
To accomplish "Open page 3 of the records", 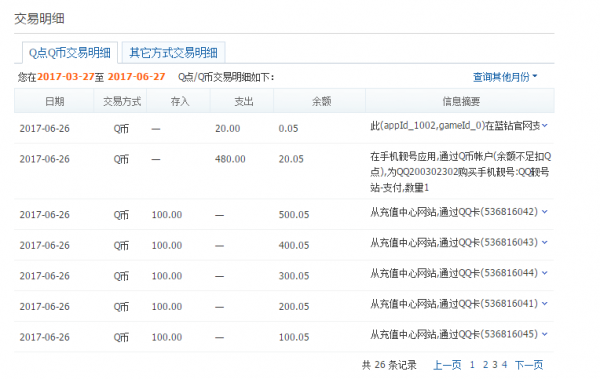I will tap(495, 365).
